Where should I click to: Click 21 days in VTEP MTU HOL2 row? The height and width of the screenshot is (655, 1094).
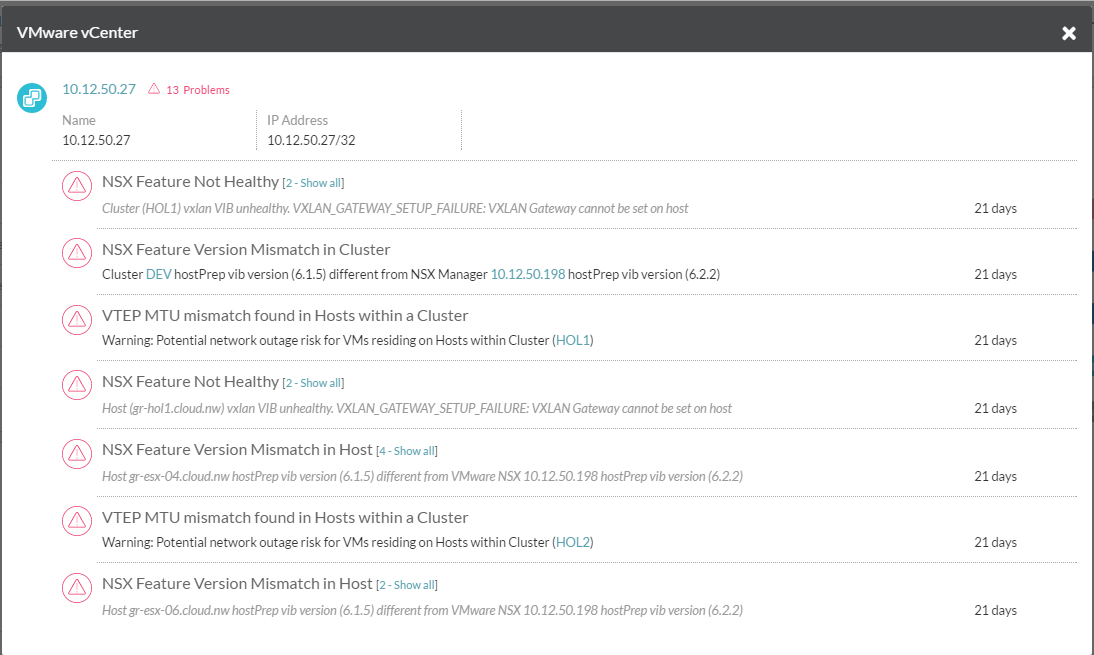pyautogui.click(x=996, y=542)
